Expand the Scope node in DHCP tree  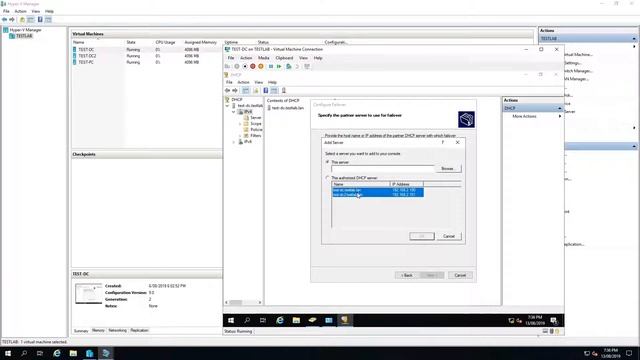pos(240,124)
